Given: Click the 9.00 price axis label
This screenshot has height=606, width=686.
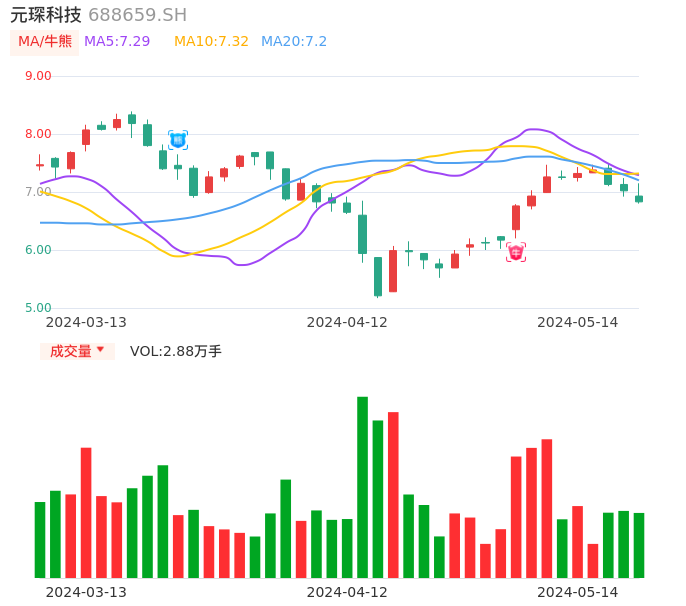Looking at the screenshot, I should [38, 76].
